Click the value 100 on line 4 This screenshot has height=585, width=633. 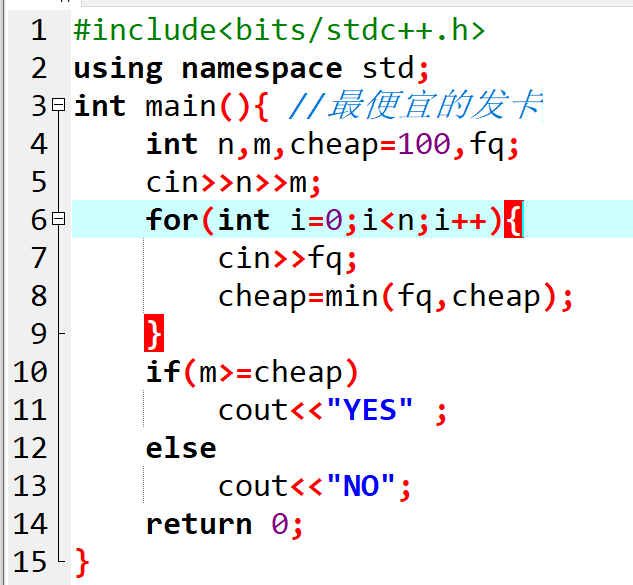point(424,144)
